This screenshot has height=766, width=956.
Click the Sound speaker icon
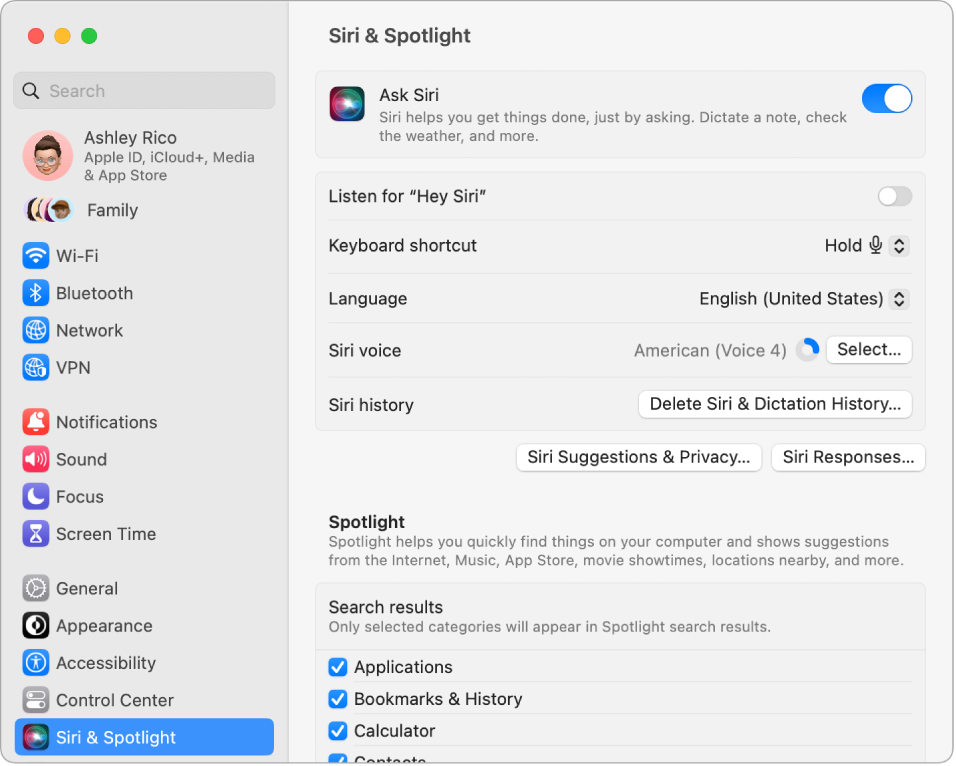point(34,459)
